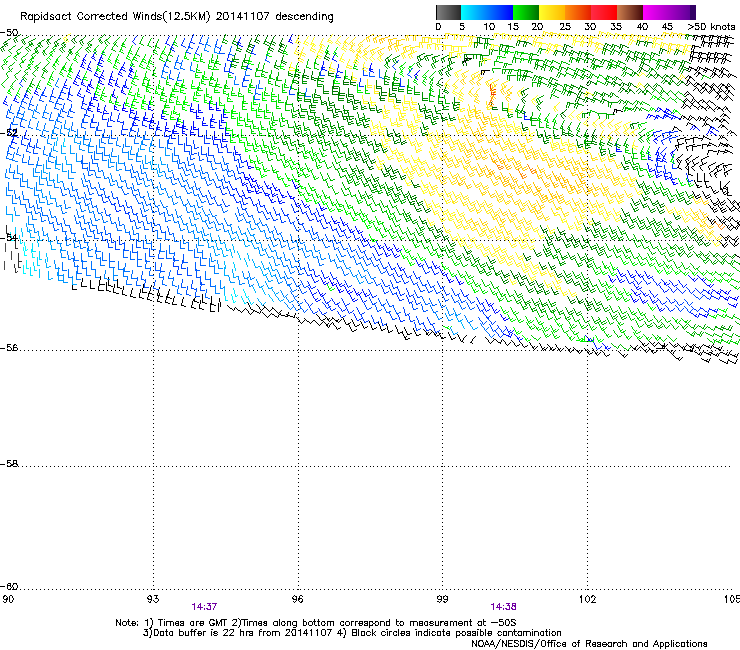Click the '10' legend tick label
The height and width of the screenshot is (650, 740).
coord(489,27)
